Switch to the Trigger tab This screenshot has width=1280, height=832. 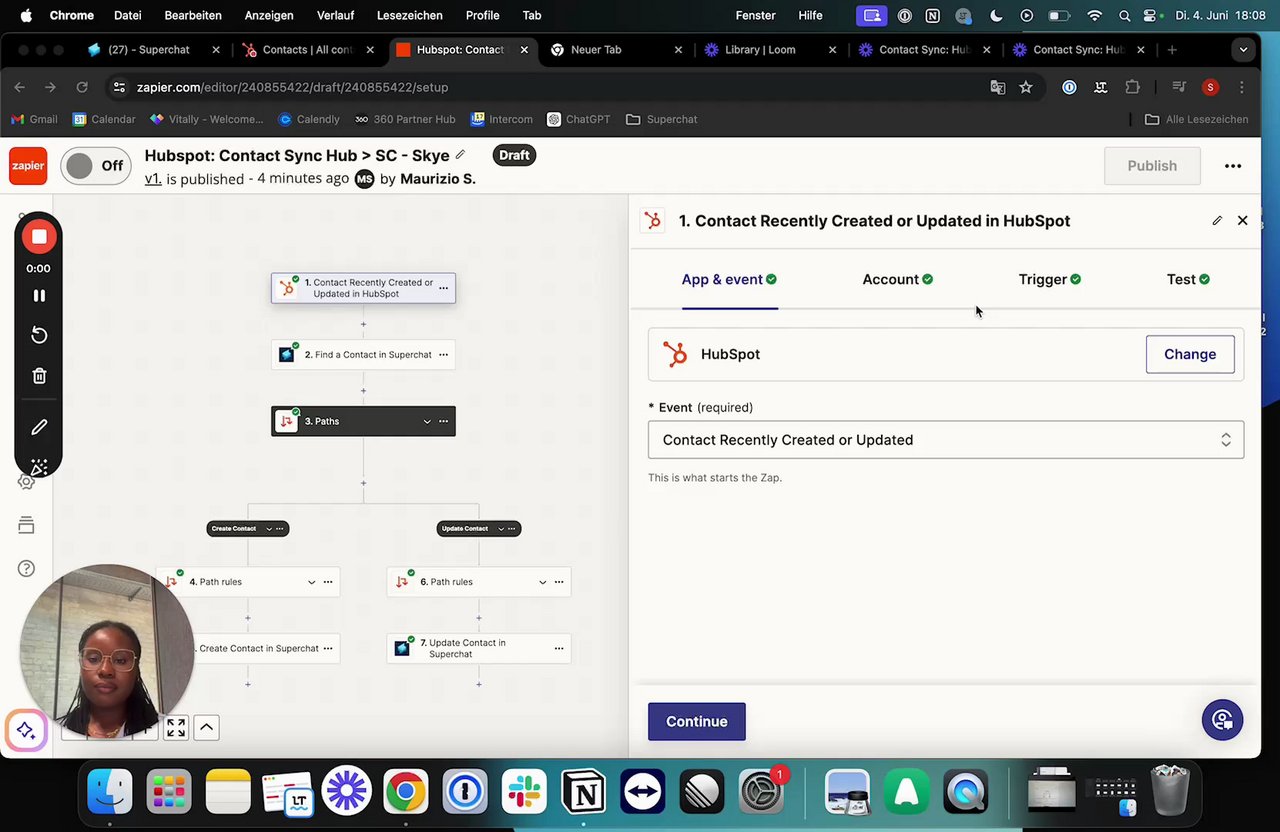pyautogui.click(x=1049, y=279)
